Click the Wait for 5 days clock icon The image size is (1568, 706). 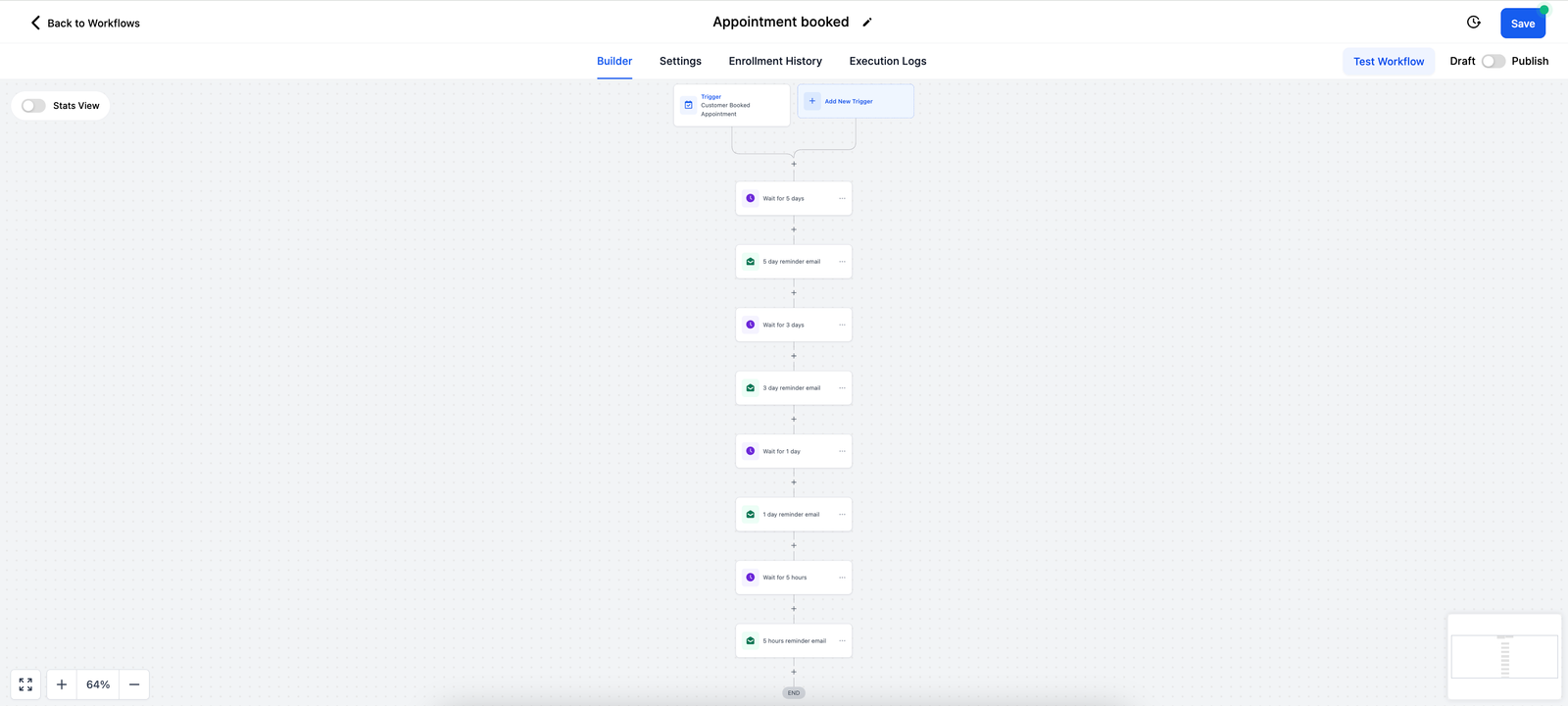click(751, 198)
